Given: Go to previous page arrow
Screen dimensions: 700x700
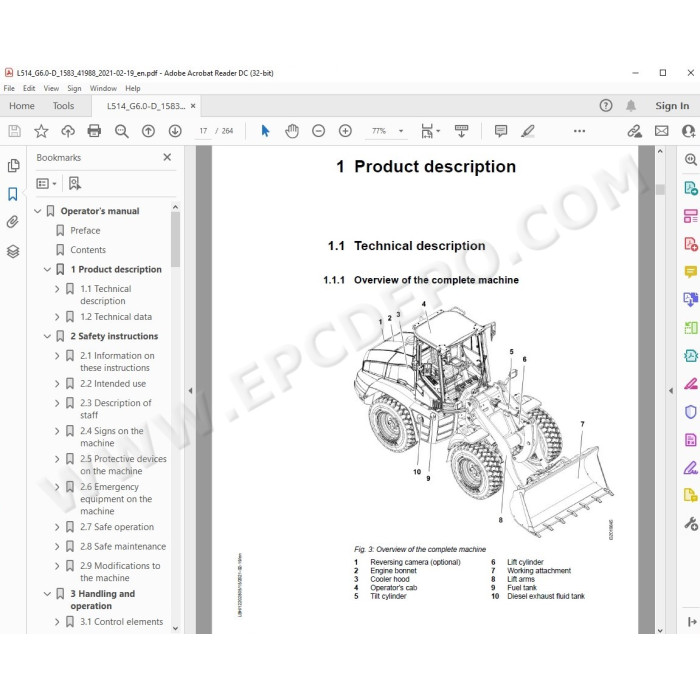Looking at the screenshot, I should 148,131.
